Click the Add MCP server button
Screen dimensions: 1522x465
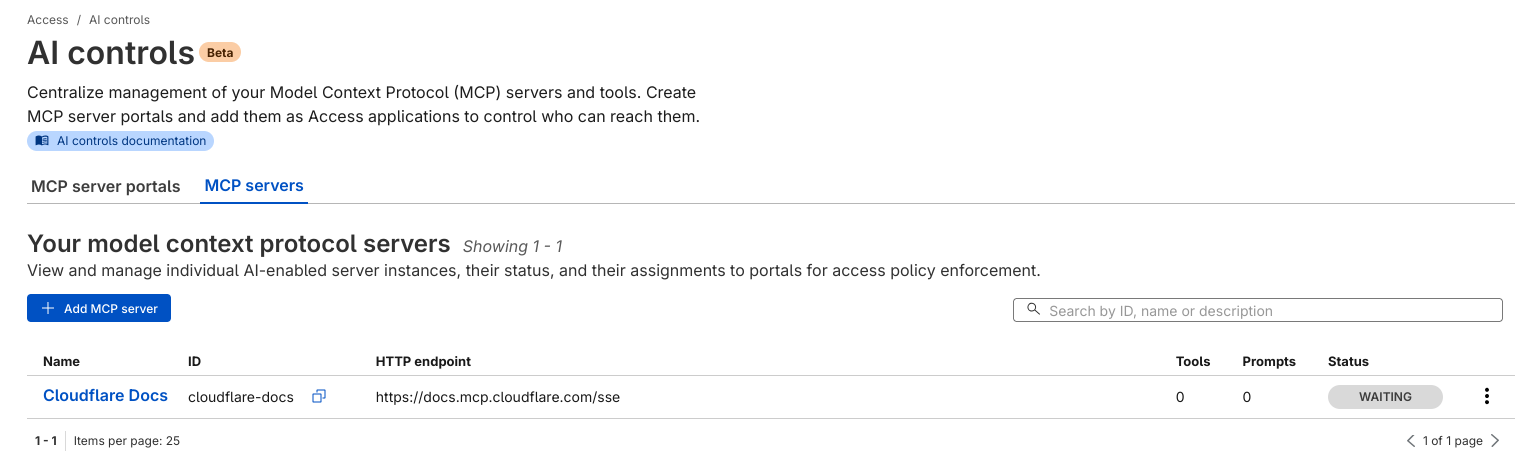pos(99,309)
